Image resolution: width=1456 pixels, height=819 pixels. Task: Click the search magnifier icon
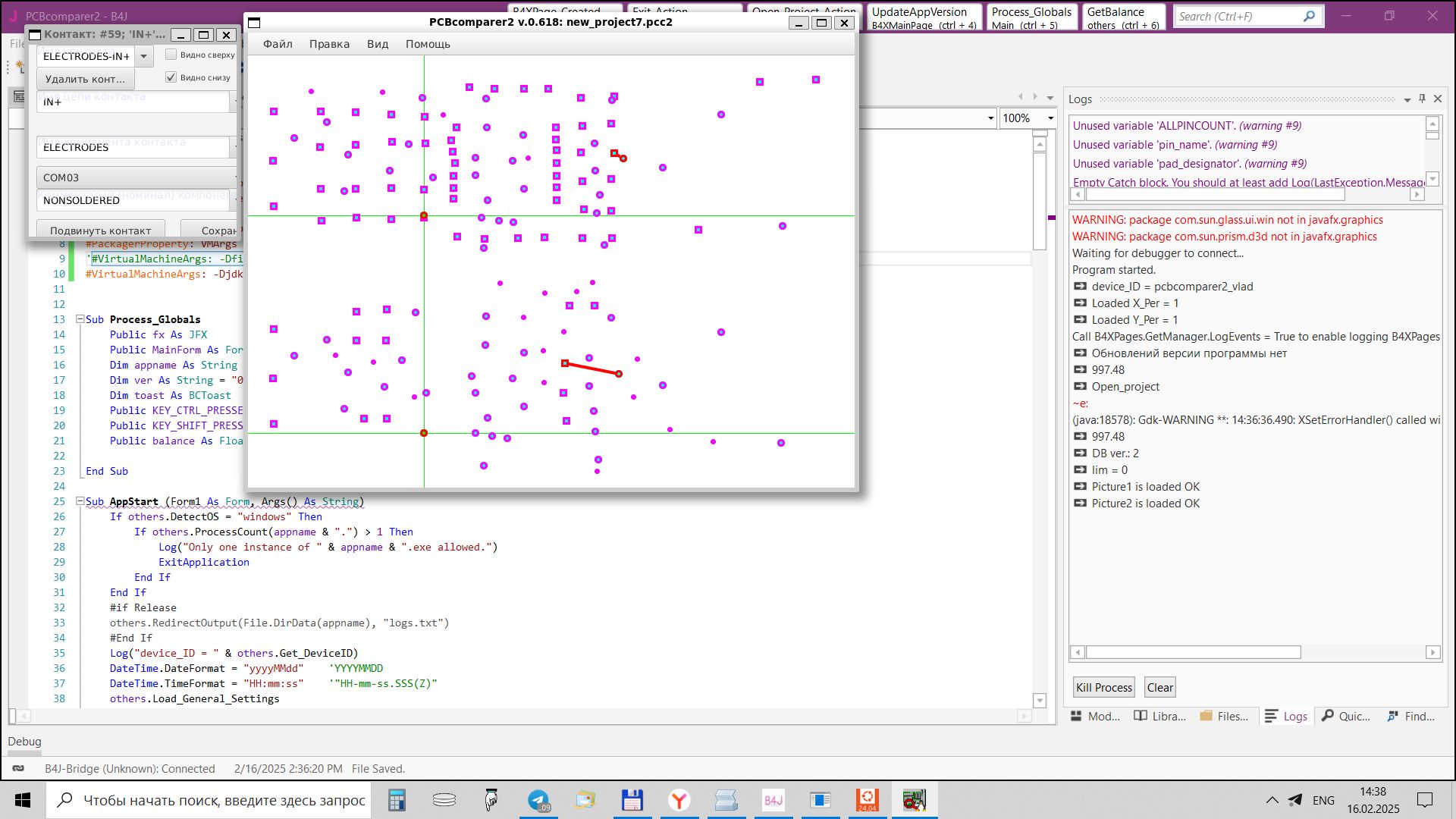tap(1310, 16)
